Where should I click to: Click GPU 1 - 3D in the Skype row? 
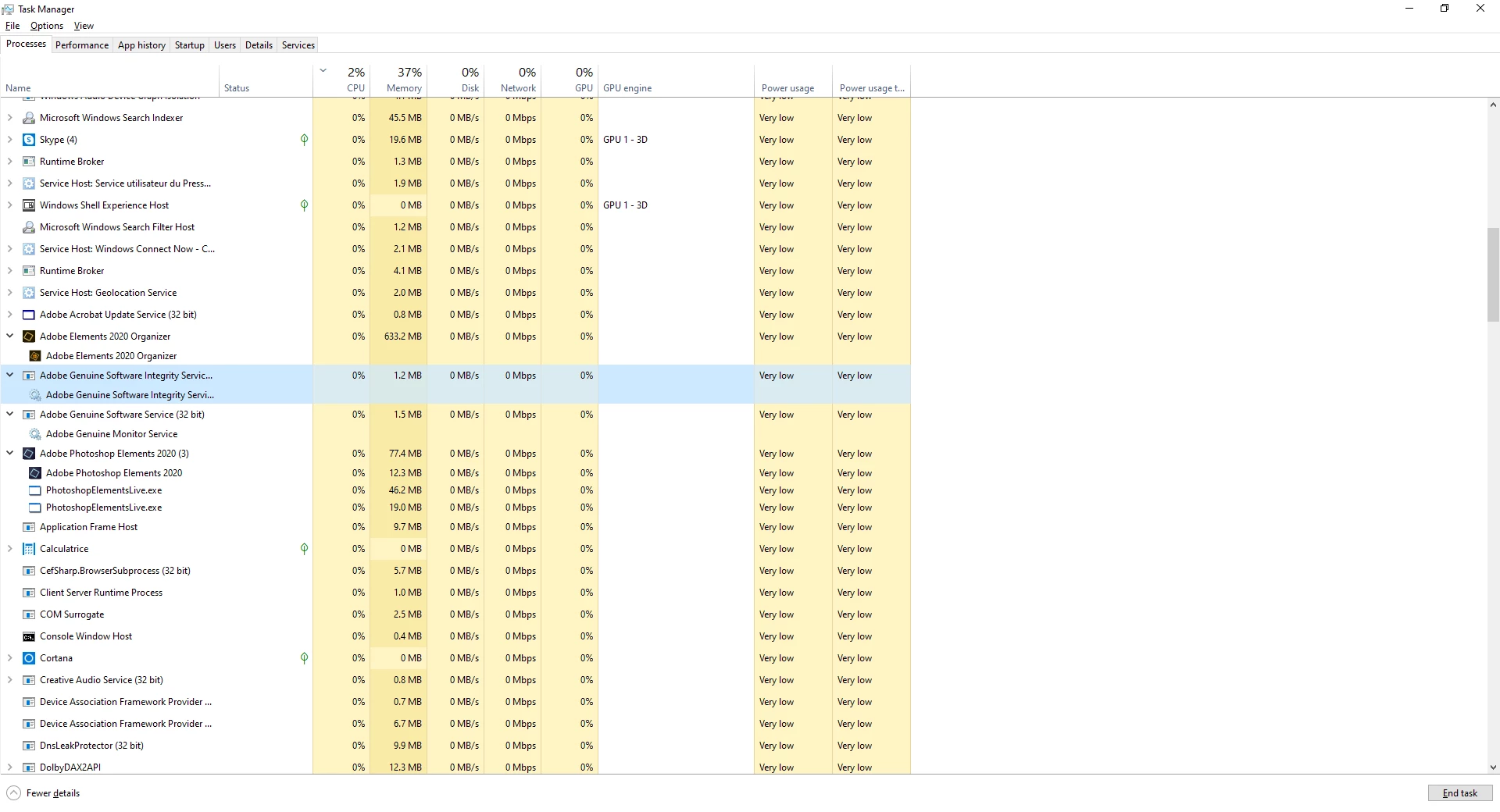pos(625,140)
